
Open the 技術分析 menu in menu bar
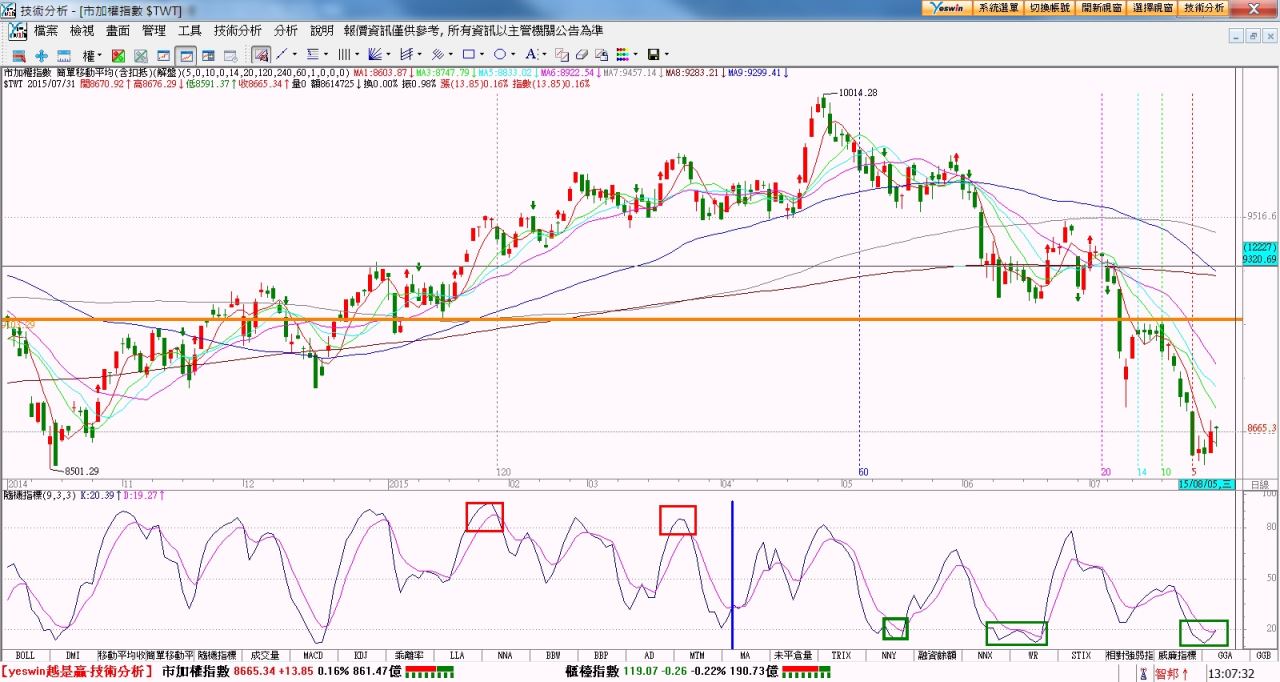(238, 31)
